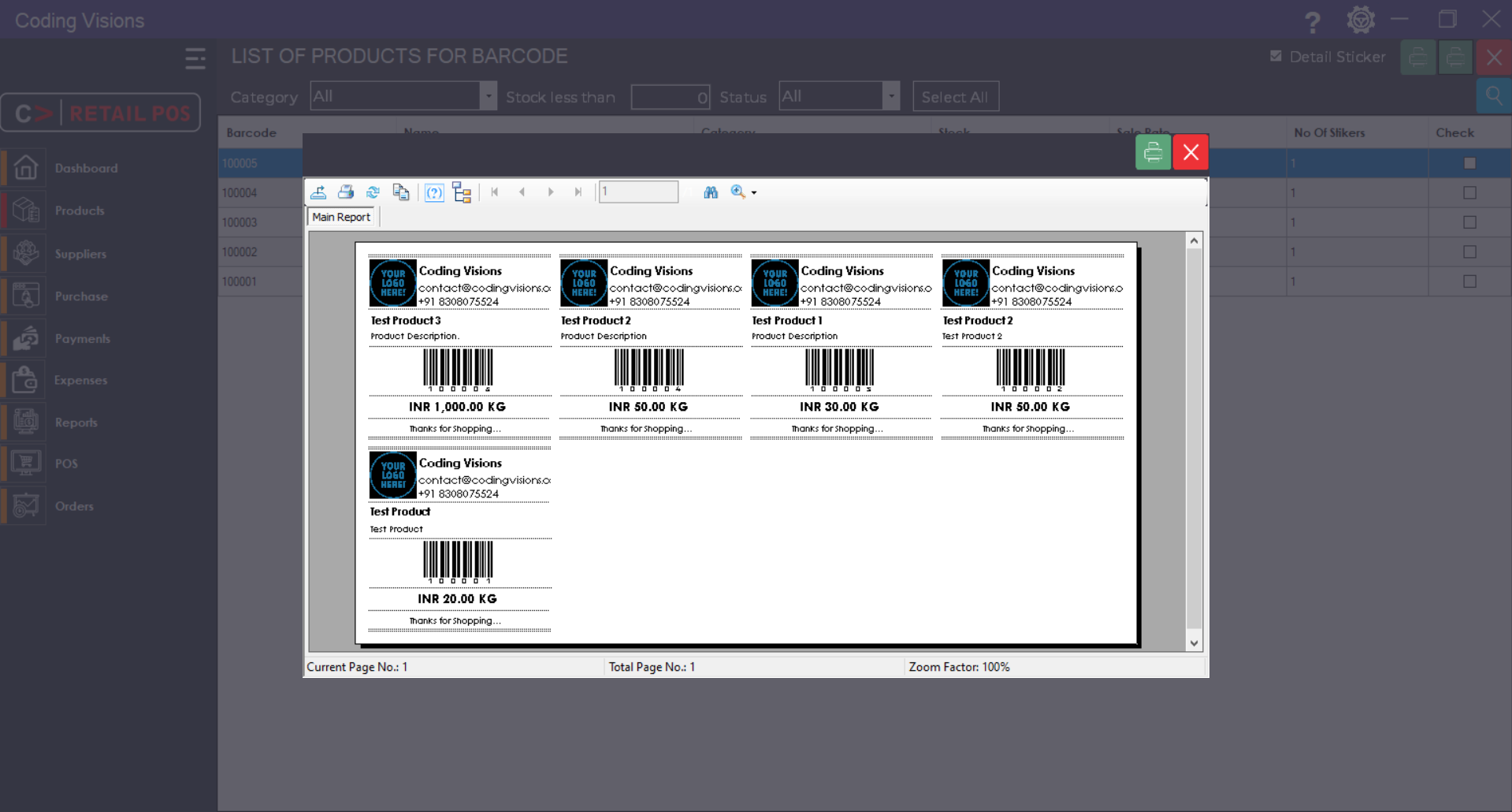1512x812 pixels.
Task: Open the Expenses sidebar icon
Action: [x=26, y=380]
